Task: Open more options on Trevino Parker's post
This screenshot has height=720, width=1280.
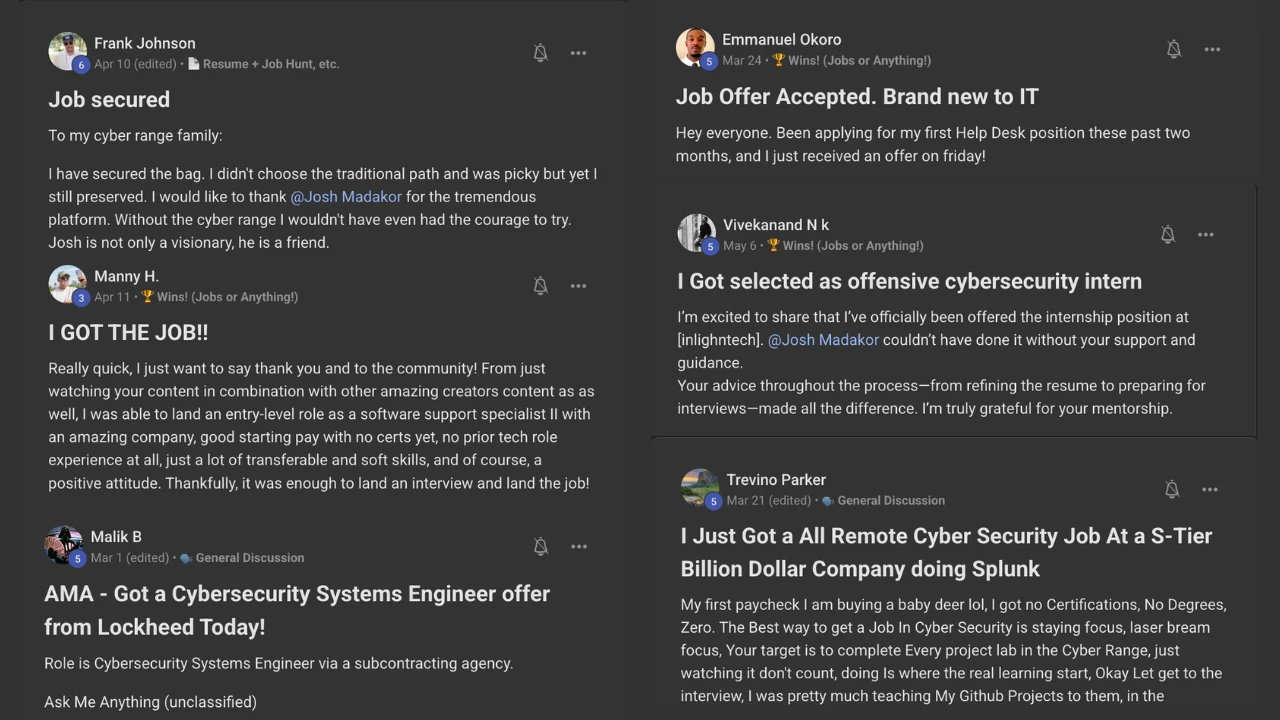Action: click(x=1210, y=489)
